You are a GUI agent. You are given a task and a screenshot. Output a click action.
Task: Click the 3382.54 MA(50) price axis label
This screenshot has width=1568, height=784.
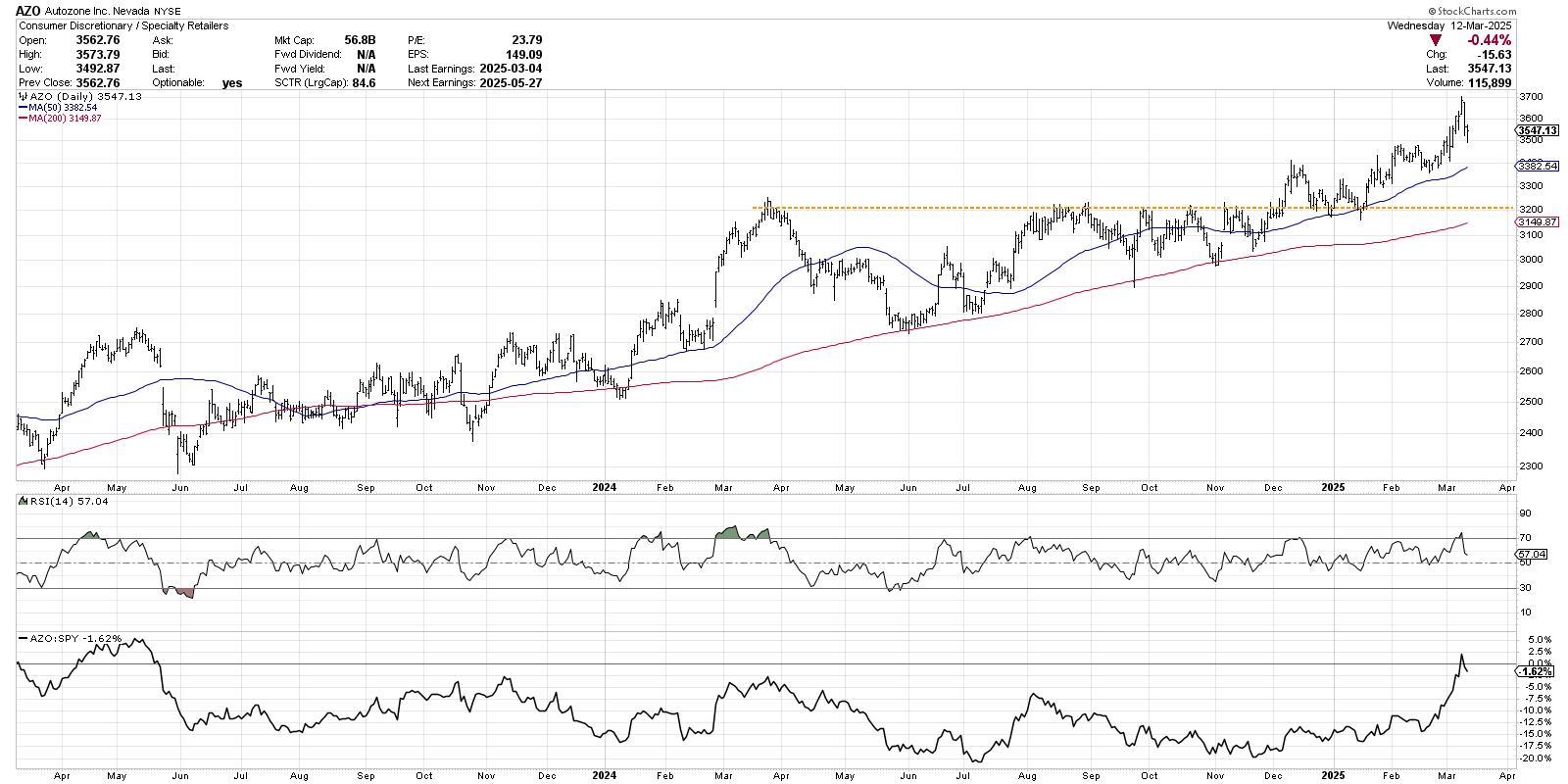[1536, 167]
